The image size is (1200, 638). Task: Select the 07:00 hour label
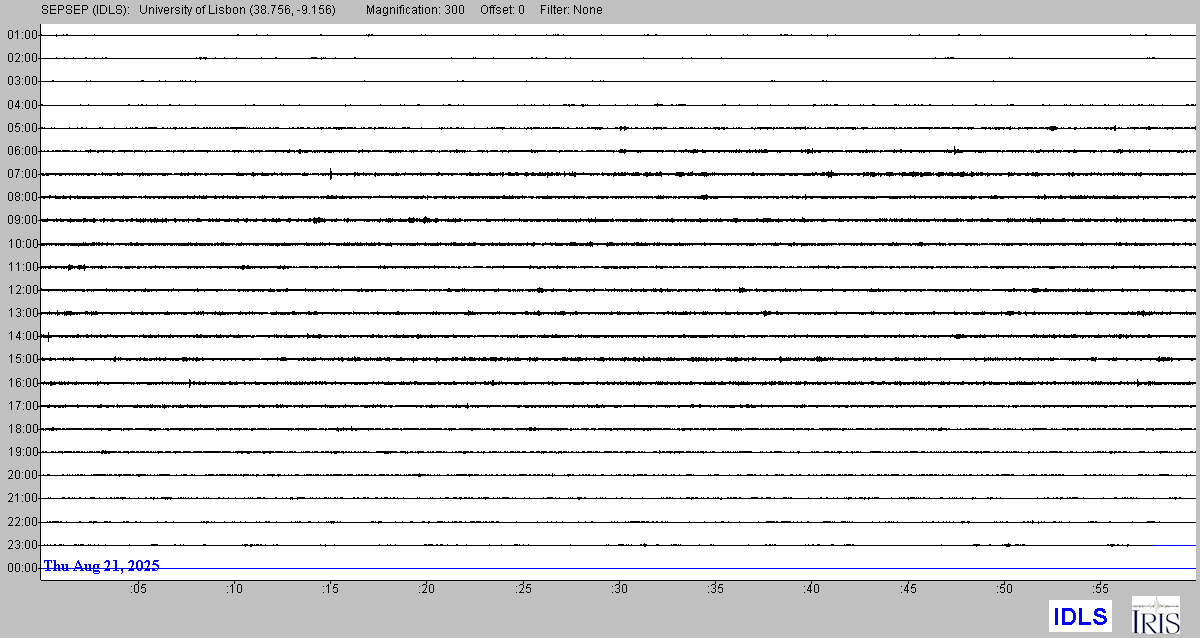click(x=22, y=174)
